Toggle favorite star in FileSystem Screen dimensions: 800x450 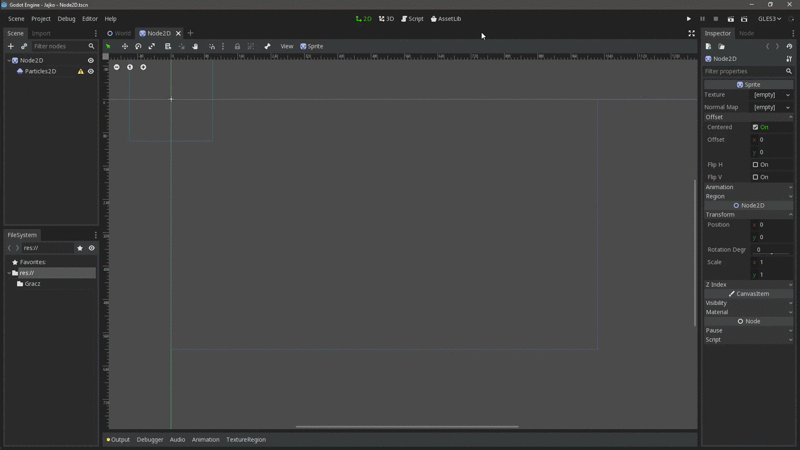(x=80, y=248)
